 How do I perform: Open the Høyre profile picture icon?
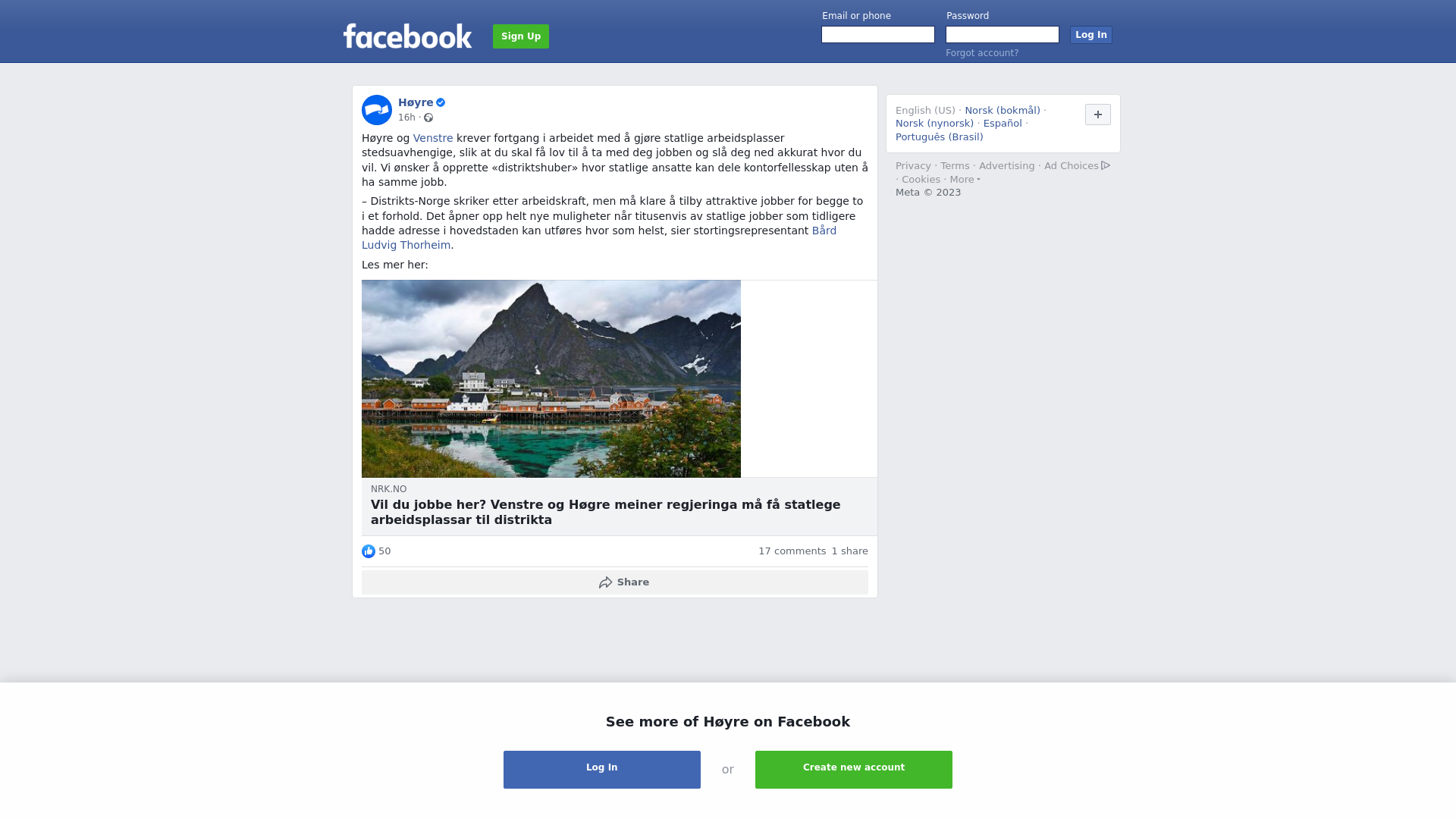pyautogui.click(x=377, y=110)
